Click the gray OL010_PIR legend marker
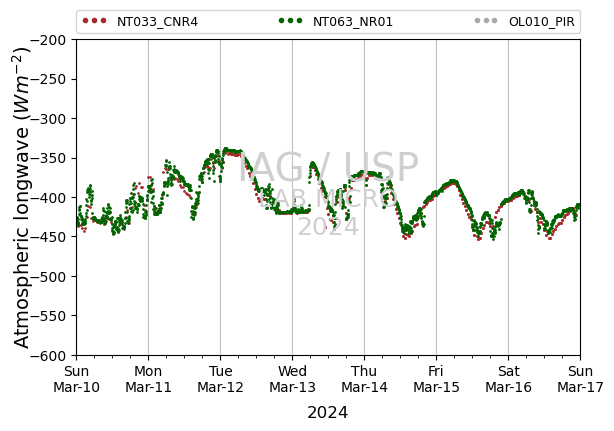The image size is (614, 431). tap(486, 21)
